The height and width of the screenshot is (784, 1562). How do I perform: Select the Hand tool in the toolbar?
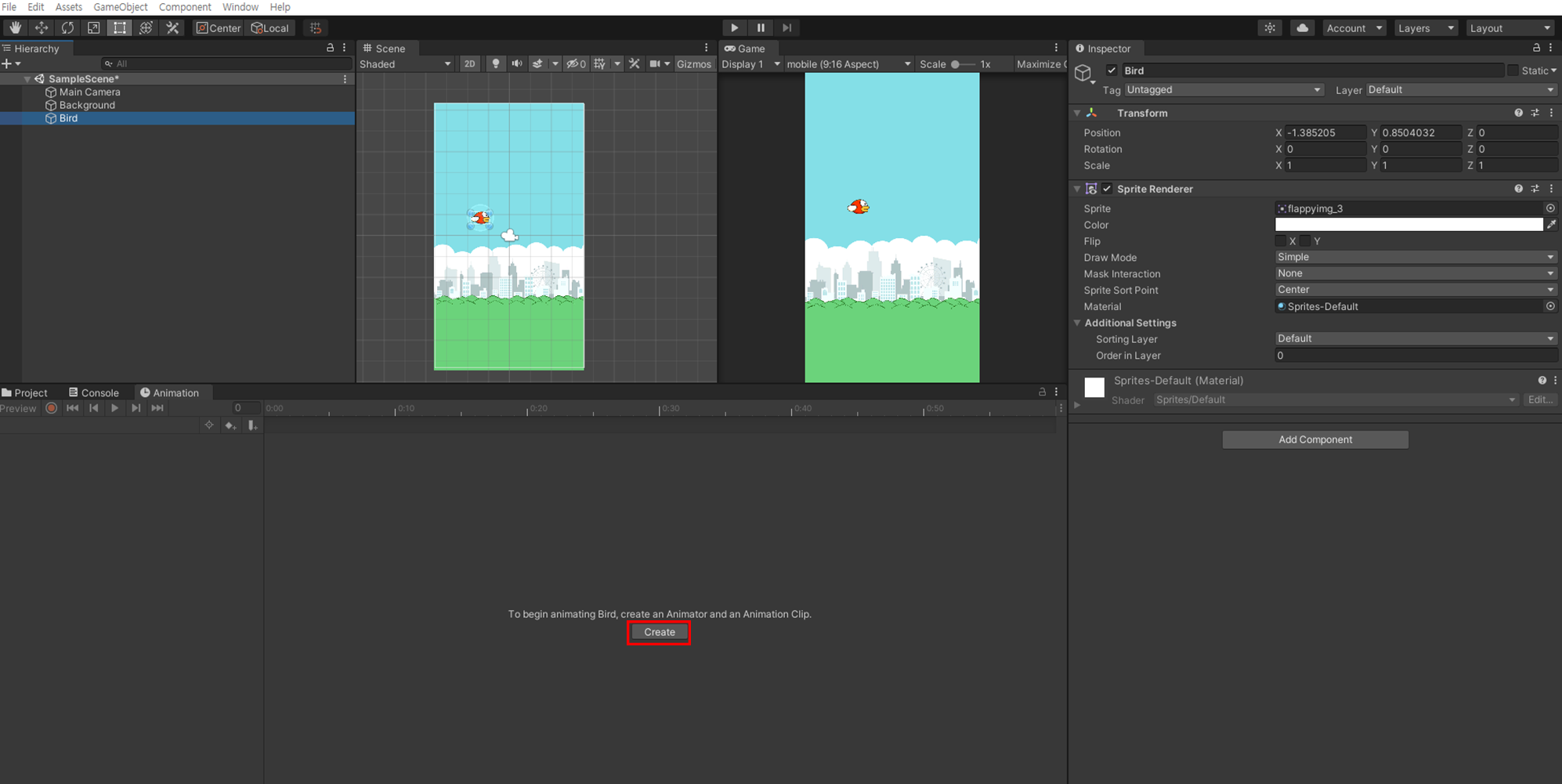(x=15, y=27)
